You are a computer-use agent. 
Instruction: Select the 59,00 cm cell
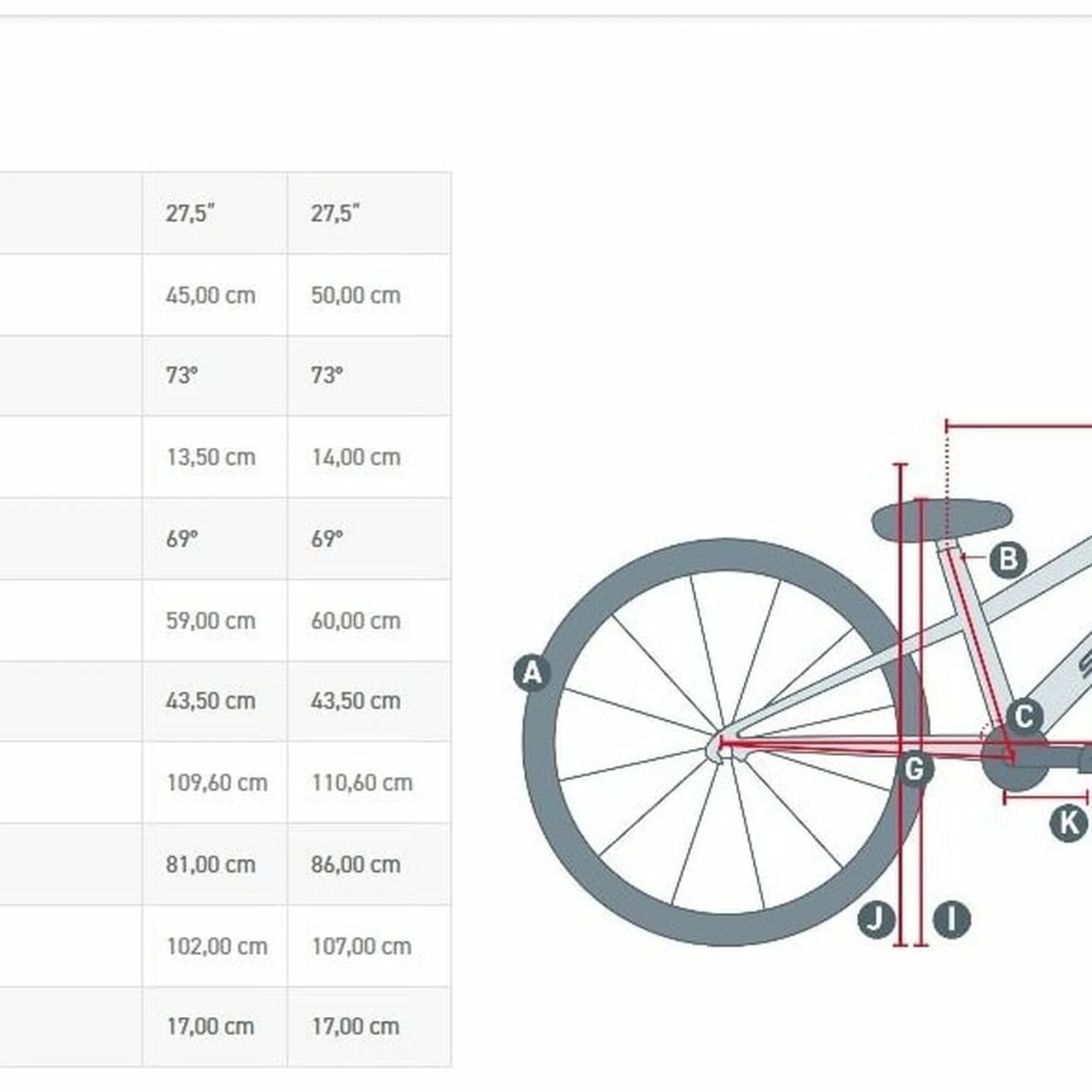pyautogui.click(x=211, y=621)
